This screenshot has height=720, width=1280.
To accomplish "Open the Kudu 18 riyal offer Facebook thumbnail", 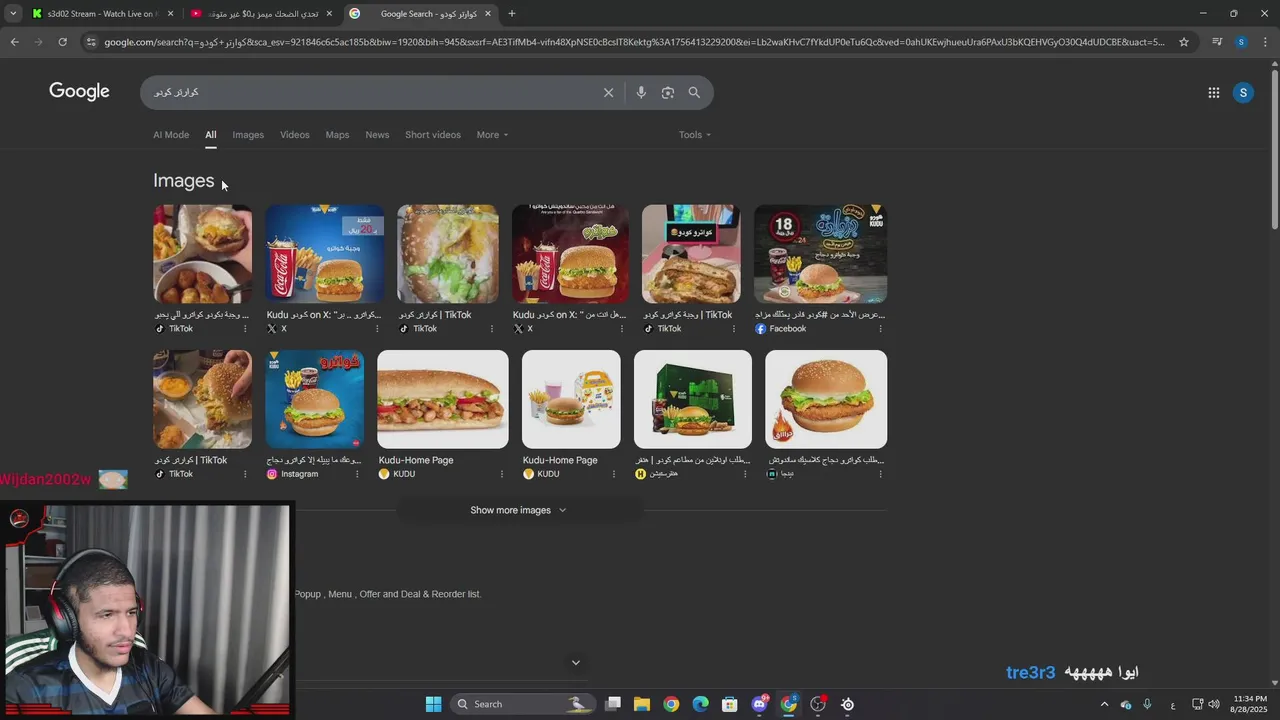I will tap(820, 254).
